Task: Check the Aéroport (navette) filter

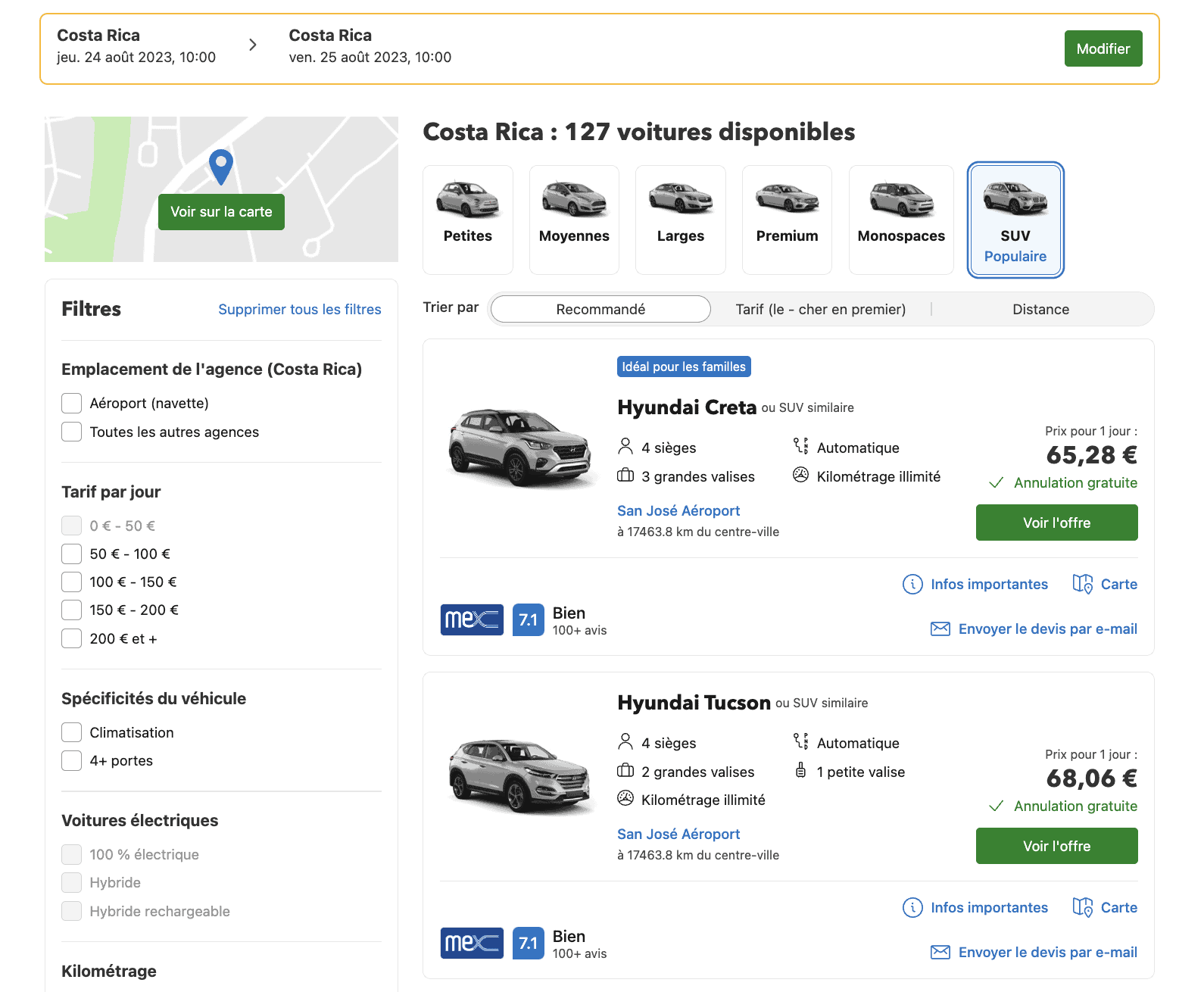Action: (72, 403)
